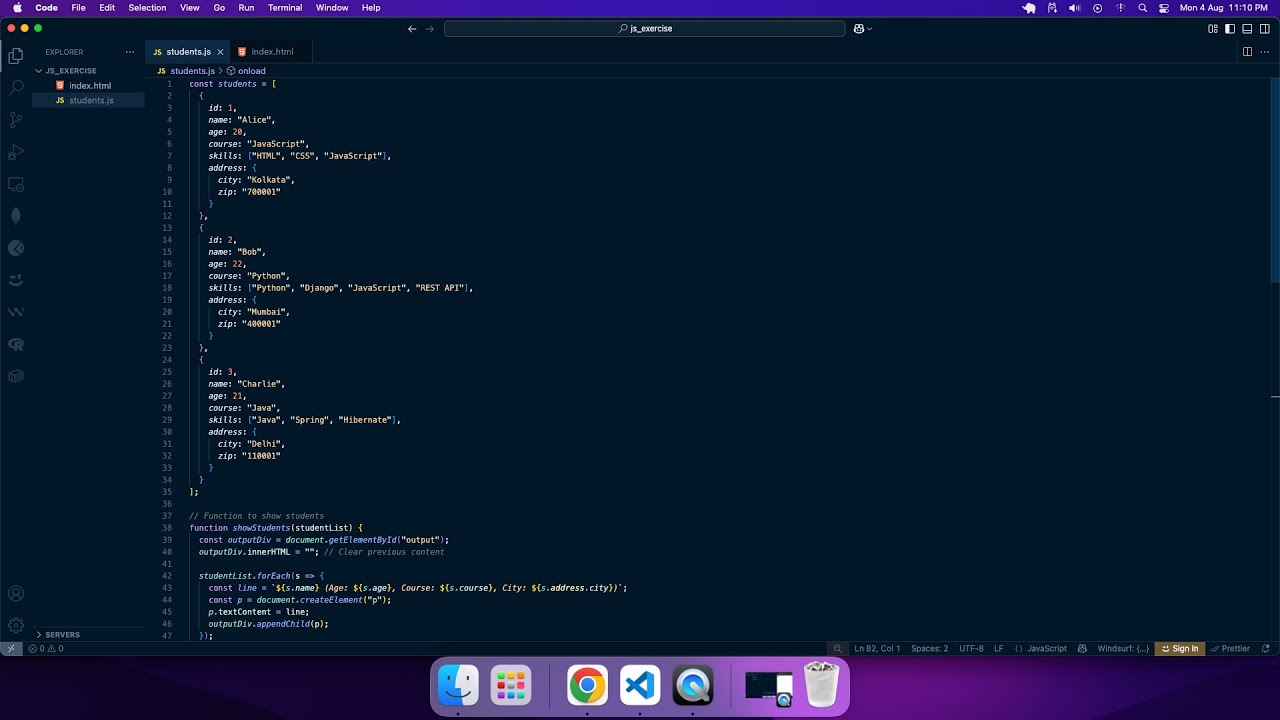The height and width of the screenshot is (720, 1280).
Task: Click Split Editor Right icon
Action: click(1247, 52)
